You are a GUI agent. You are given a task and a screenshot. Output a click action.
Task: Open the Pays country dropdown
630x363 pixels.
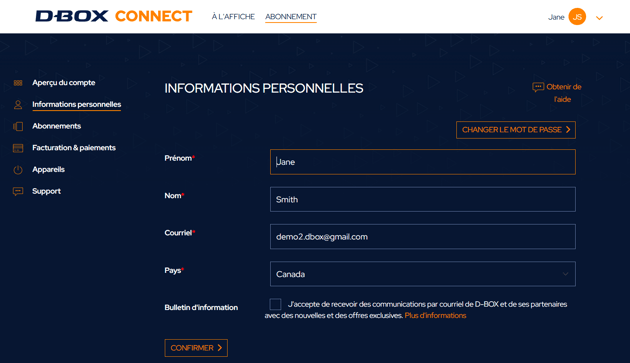tap(423, 274)
